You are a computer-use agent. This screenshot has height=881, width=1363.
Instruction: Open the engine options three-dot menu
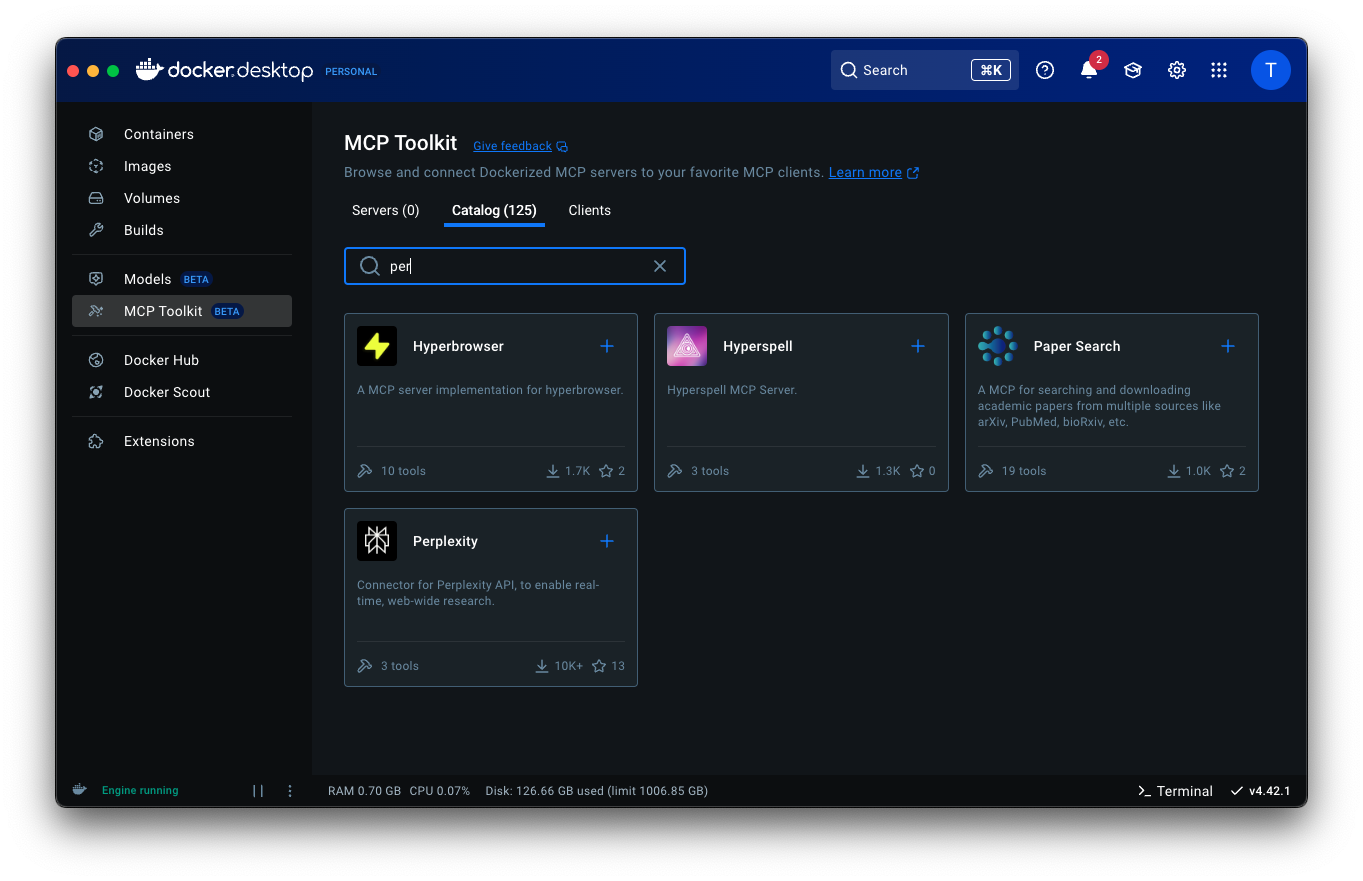(290, 791)
